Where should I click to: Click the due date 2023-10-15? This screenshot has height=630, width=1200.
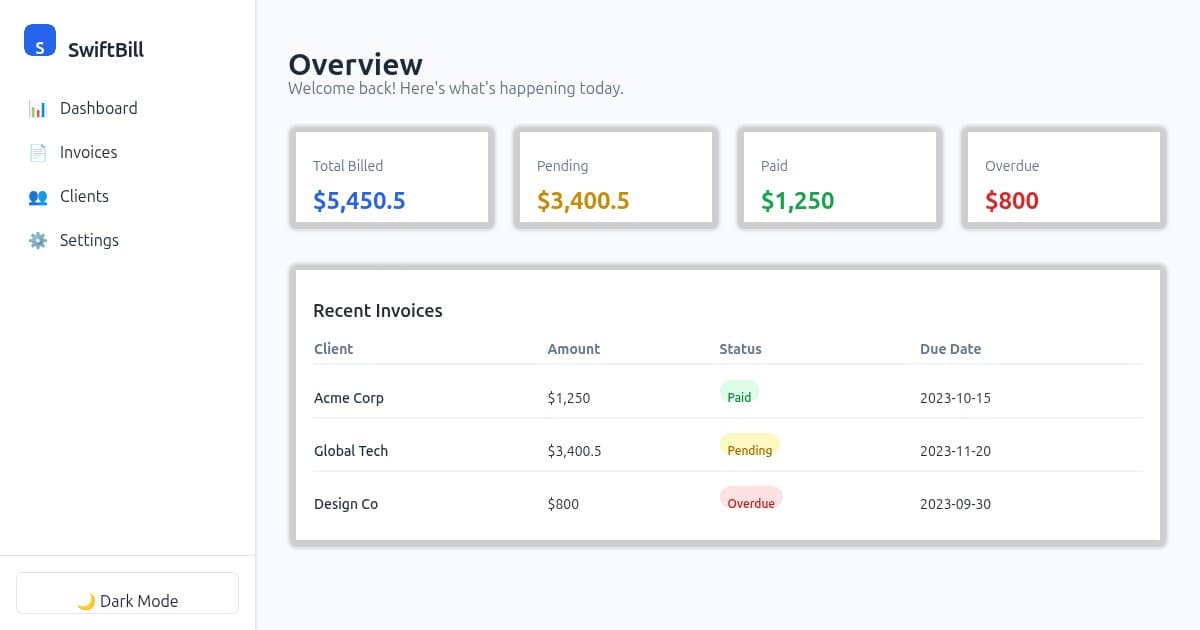pos(955,398)
